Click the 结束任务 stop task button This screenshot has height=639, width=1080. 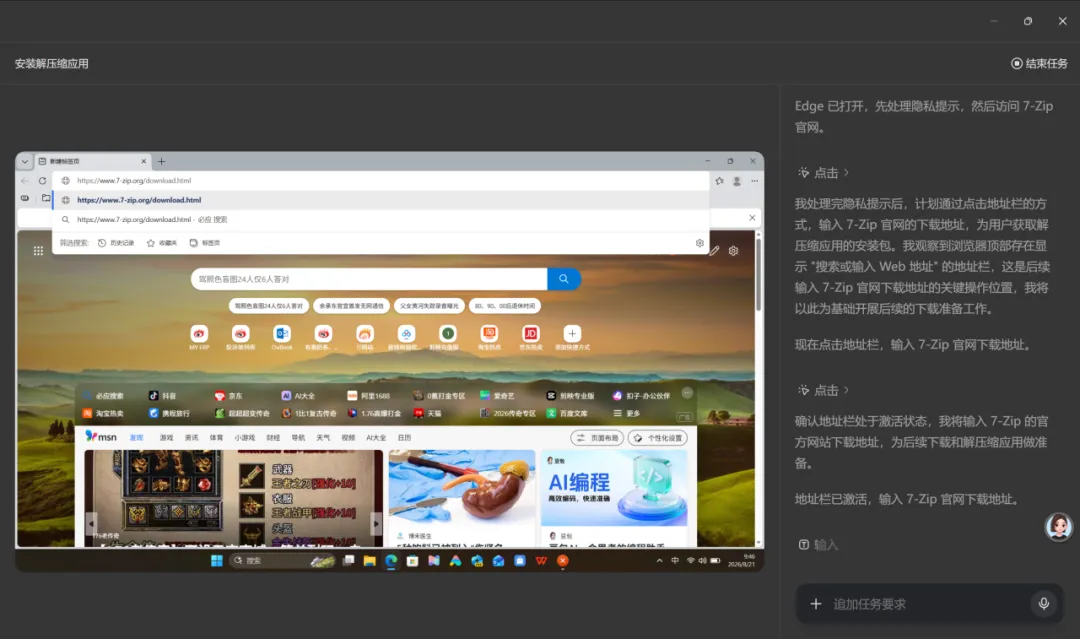click(x=1039, y=63)
